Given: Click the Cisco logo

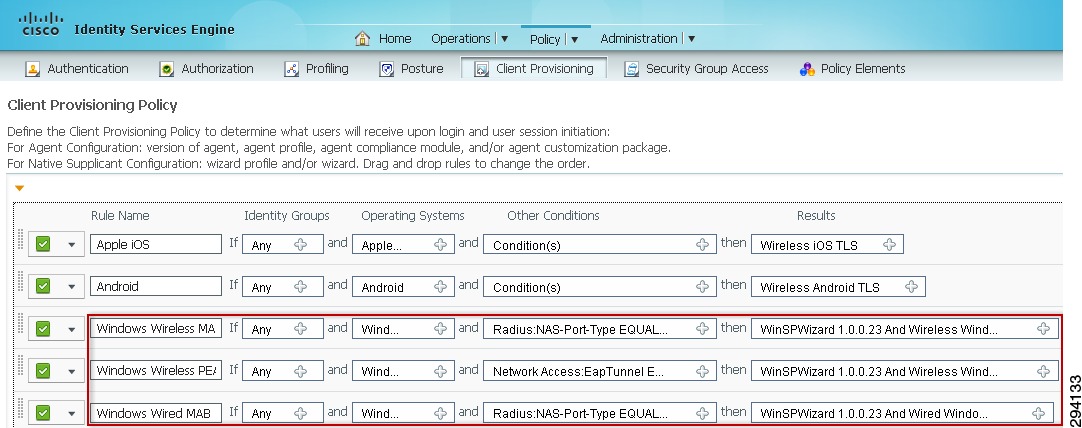Looking at the screenshot, I should tap(41, 24).
